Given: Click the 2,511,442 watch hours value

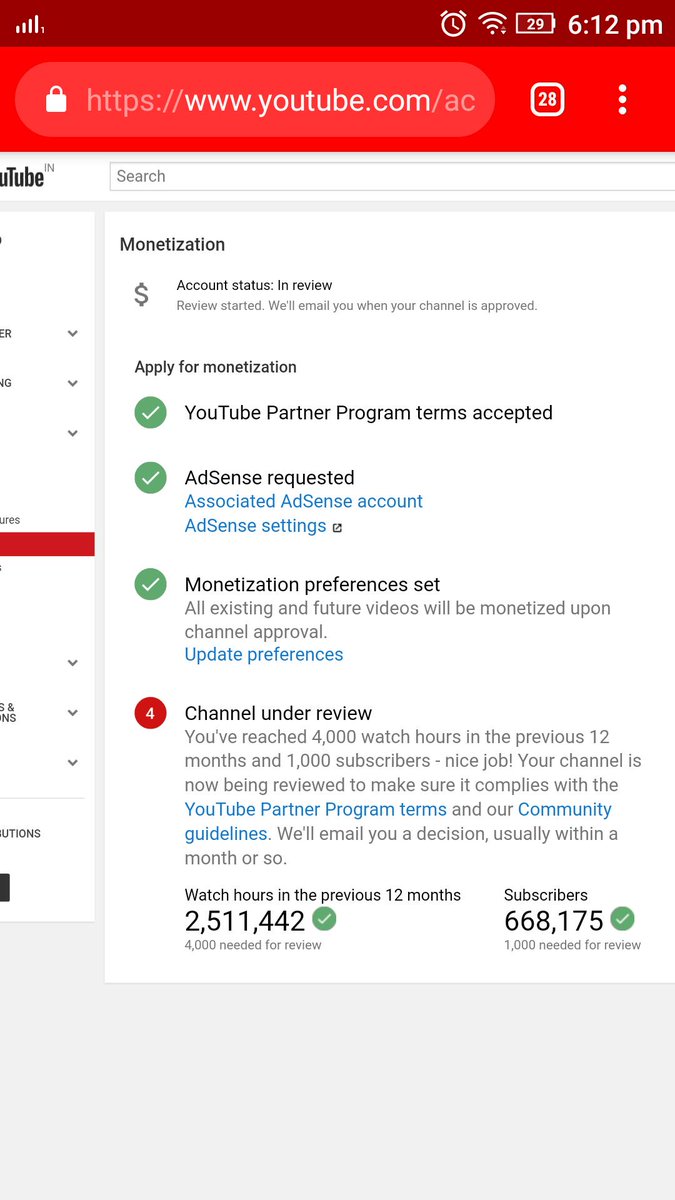Looking at the screenshot, I should point(245,921).
